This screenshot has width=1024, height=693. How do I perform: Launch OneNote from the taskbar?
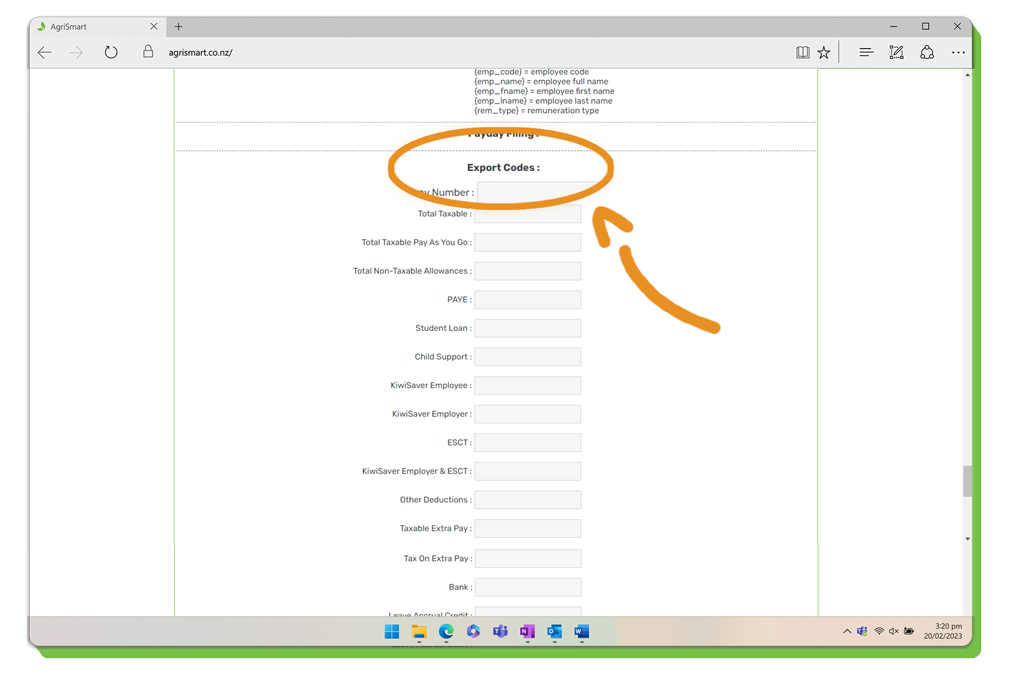click(x=527, y=632)
